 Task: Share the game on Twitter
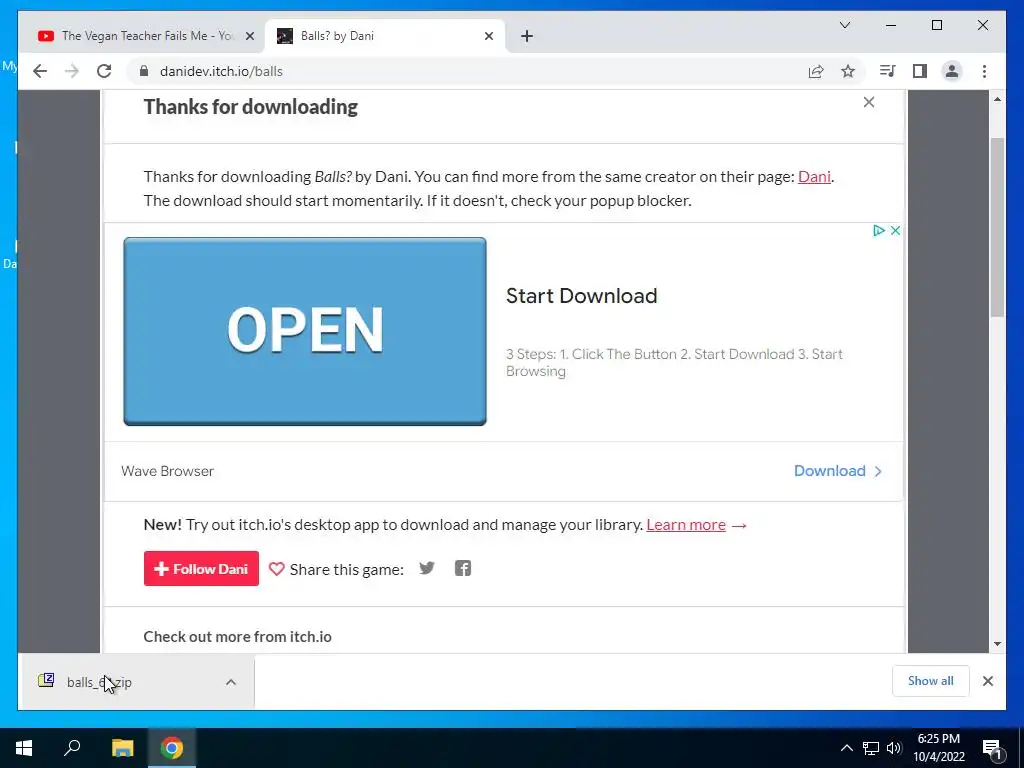point(427,568)
